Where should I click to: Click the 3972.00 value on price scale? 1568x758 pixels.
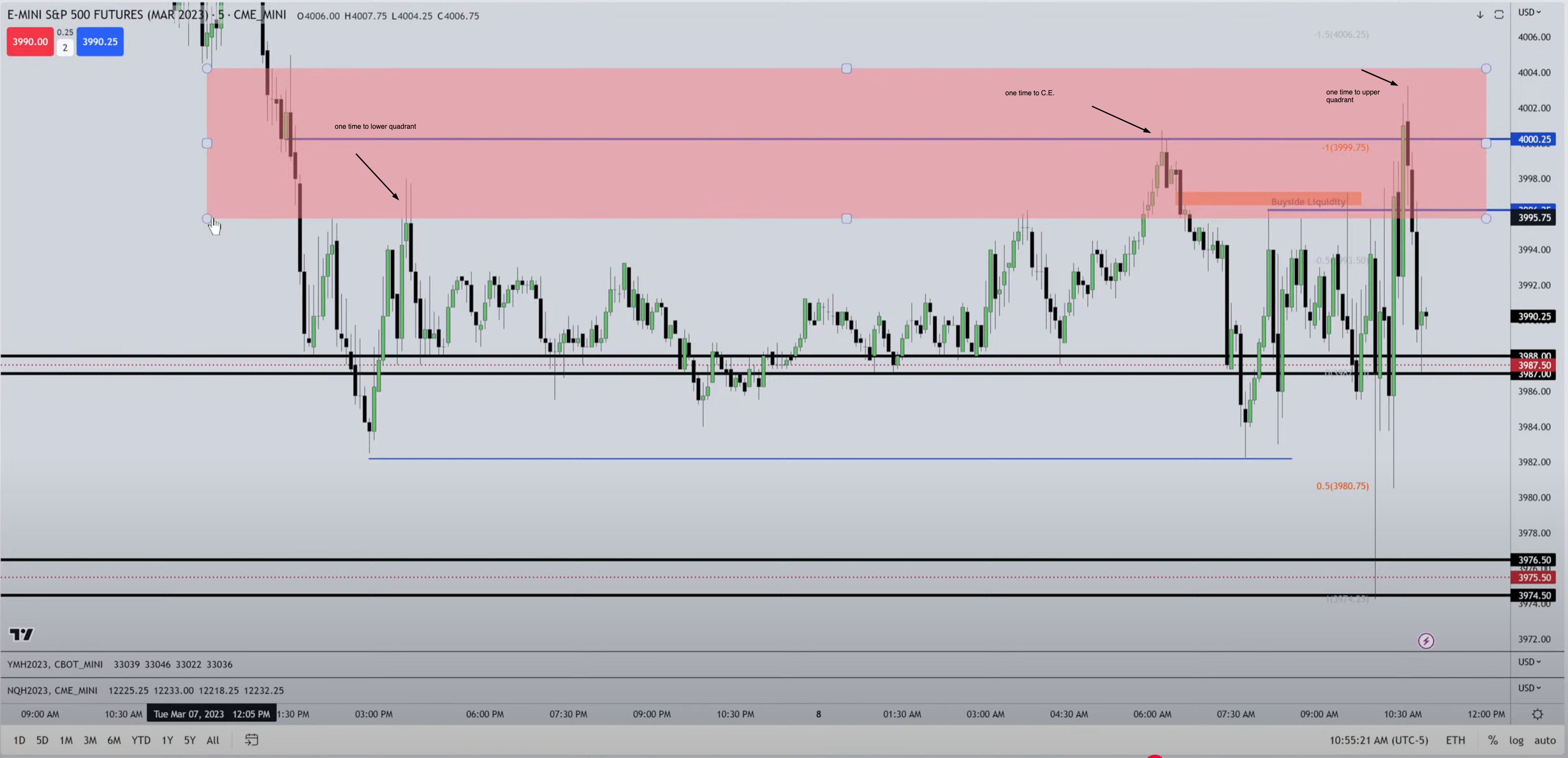1534,639
